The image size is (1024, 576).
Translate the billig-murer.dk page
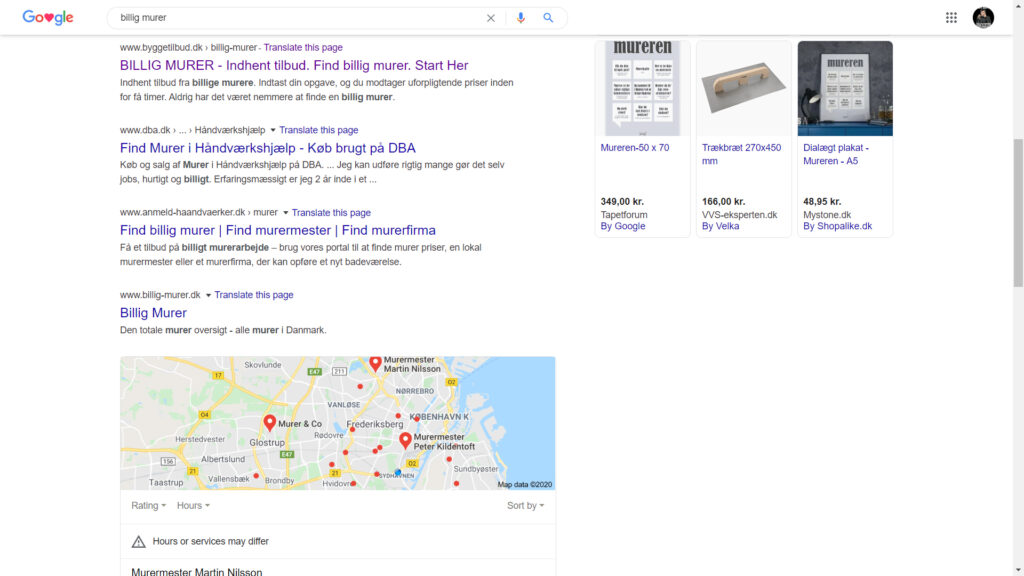(254, 295)
